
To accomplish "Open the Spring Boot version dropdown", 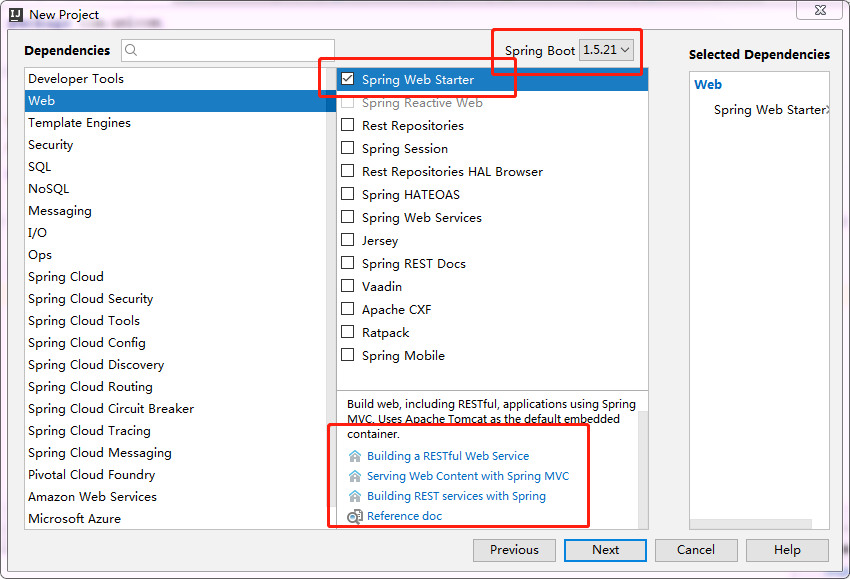I will [606, 50].
